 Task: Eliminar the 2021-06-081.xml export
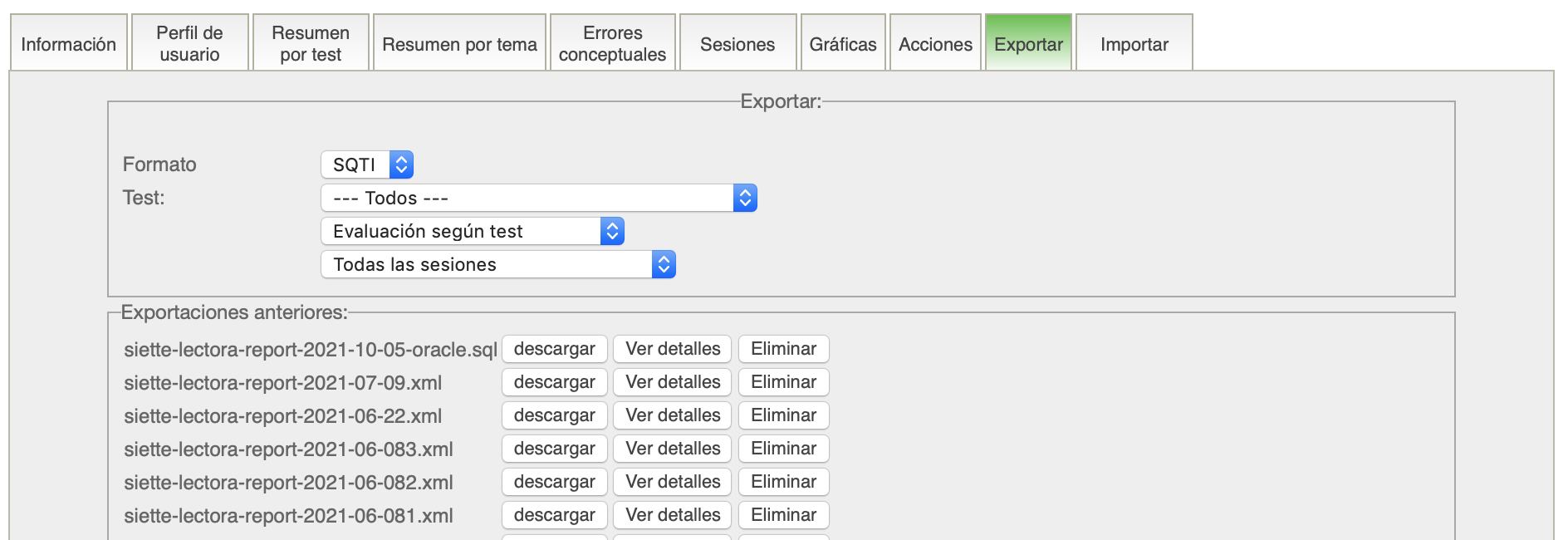783,515
